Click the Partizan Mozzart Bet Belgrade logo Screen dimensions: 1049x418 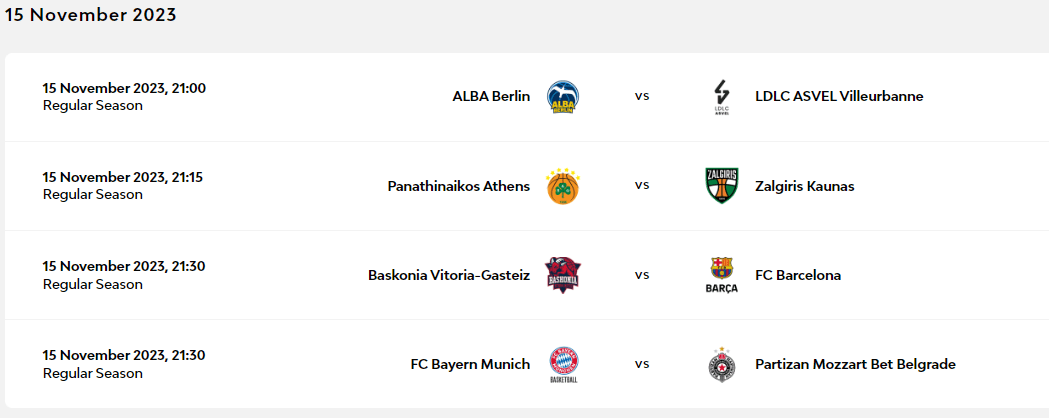click(x=721, y=365)
